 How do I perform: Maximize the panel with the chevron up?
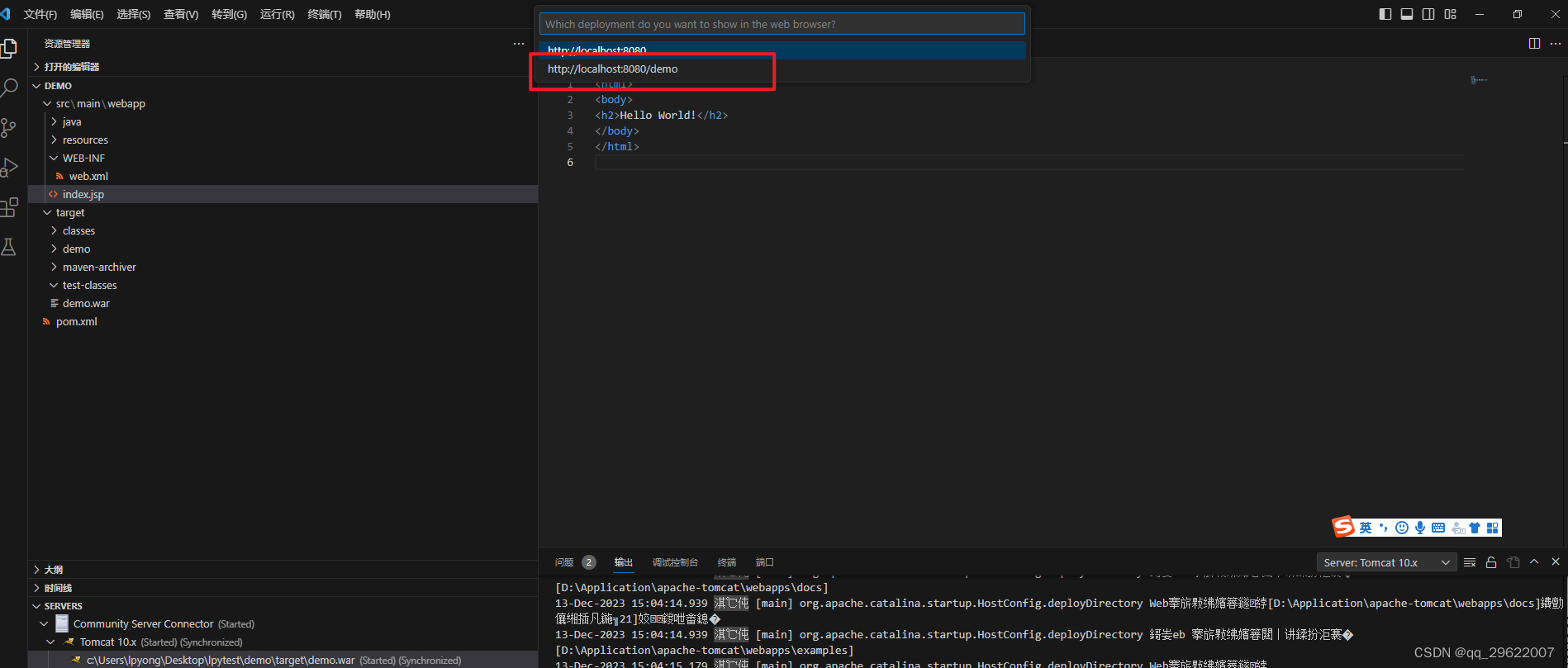coord(1534,561)
